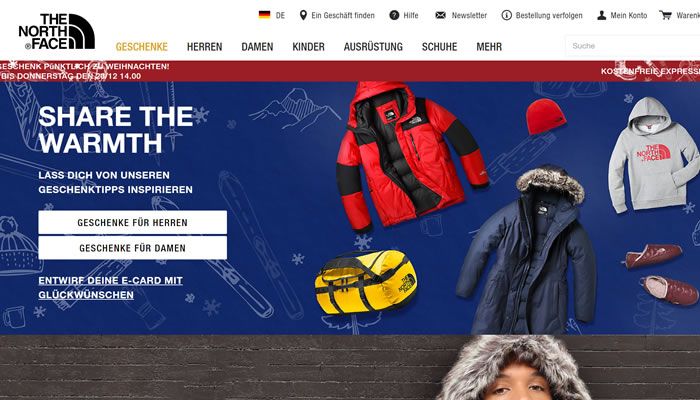Expand the Damen navigation category

coord(257,46)
